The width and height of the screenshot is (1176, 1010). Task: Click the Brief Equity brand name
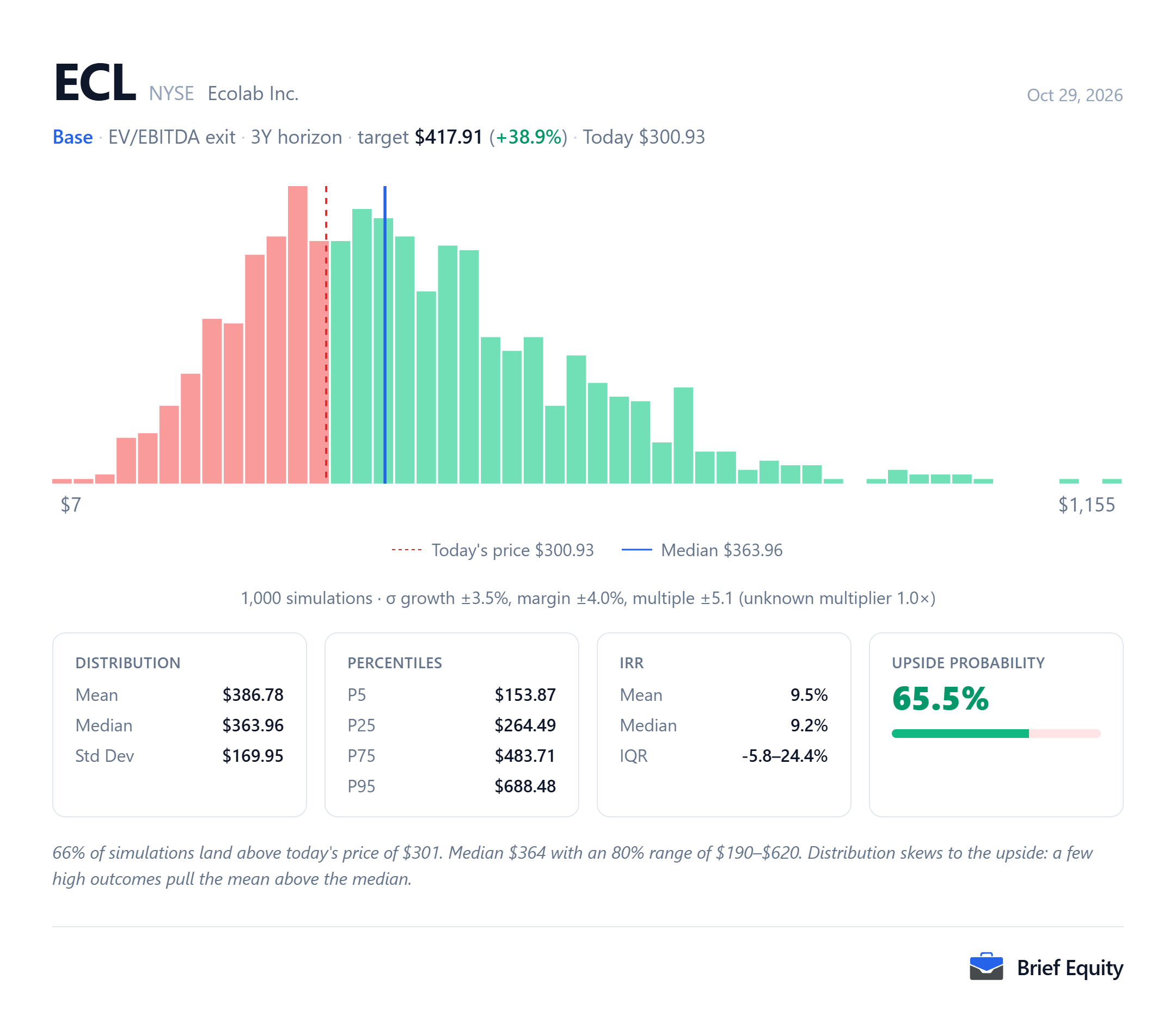pyautogui.click(x=1069, y=968)
